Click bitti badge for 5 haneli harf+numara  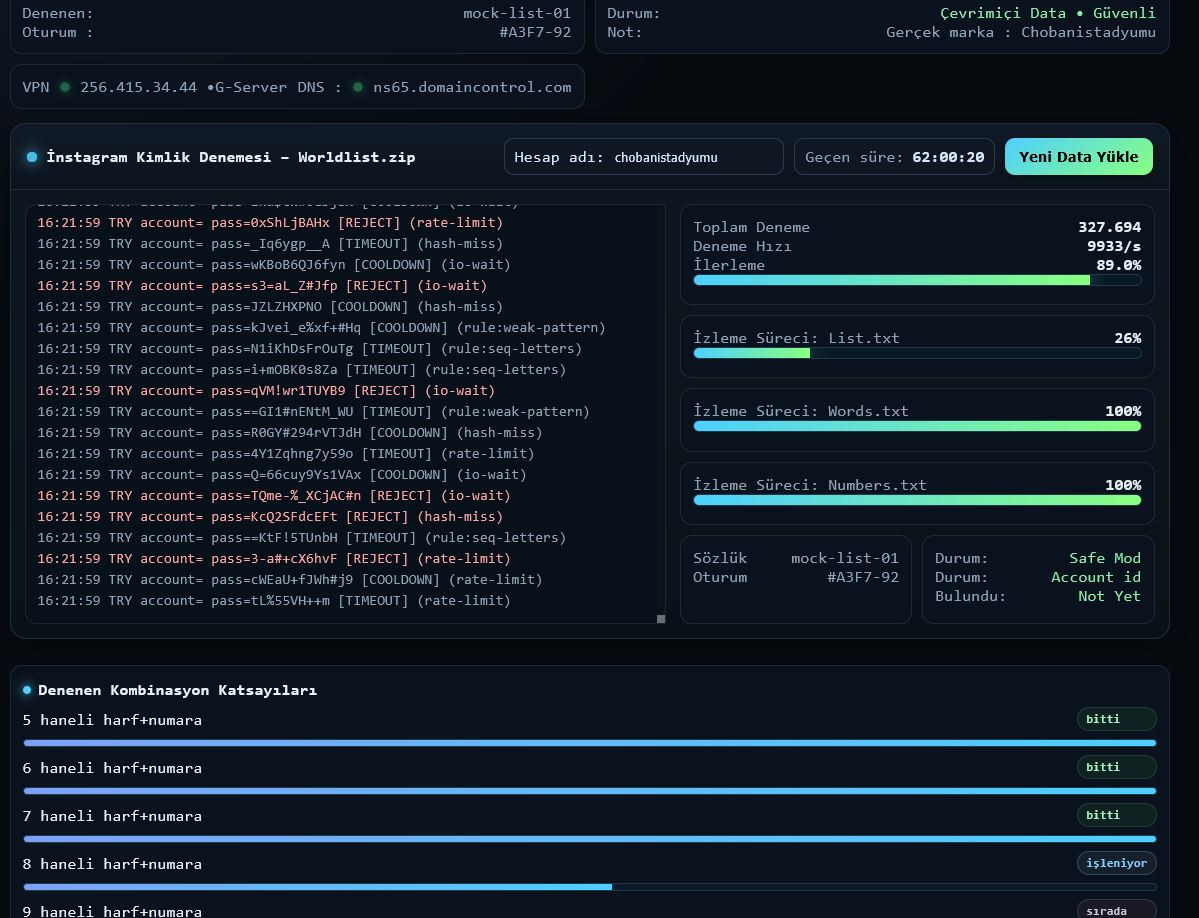click(x=1116, y=719)
